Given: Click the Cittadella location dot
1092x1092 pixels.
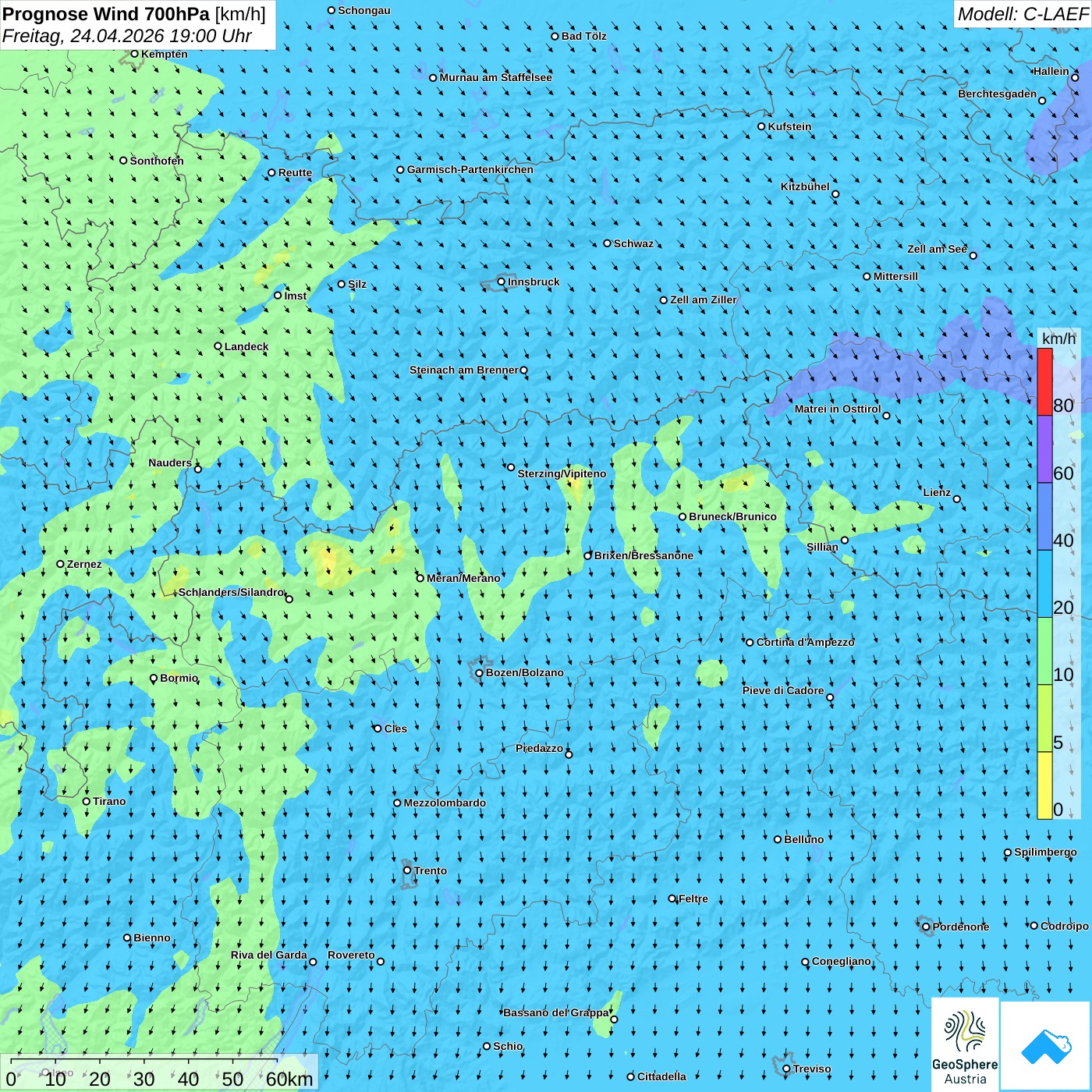Looking at the screenshot, I should [631, 1076].
